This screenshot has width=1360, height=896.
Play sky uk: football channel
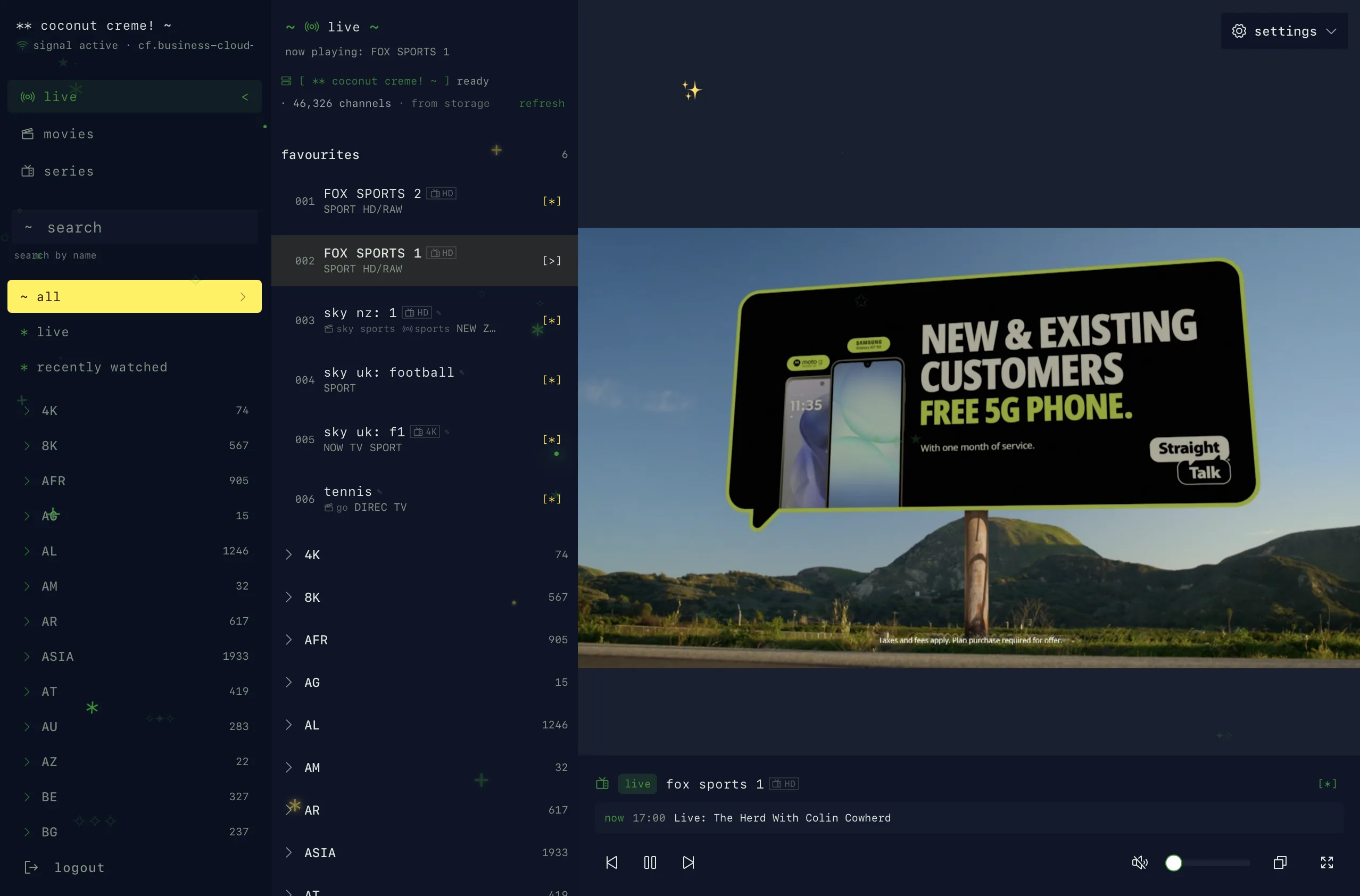click(x=425, y=380)
